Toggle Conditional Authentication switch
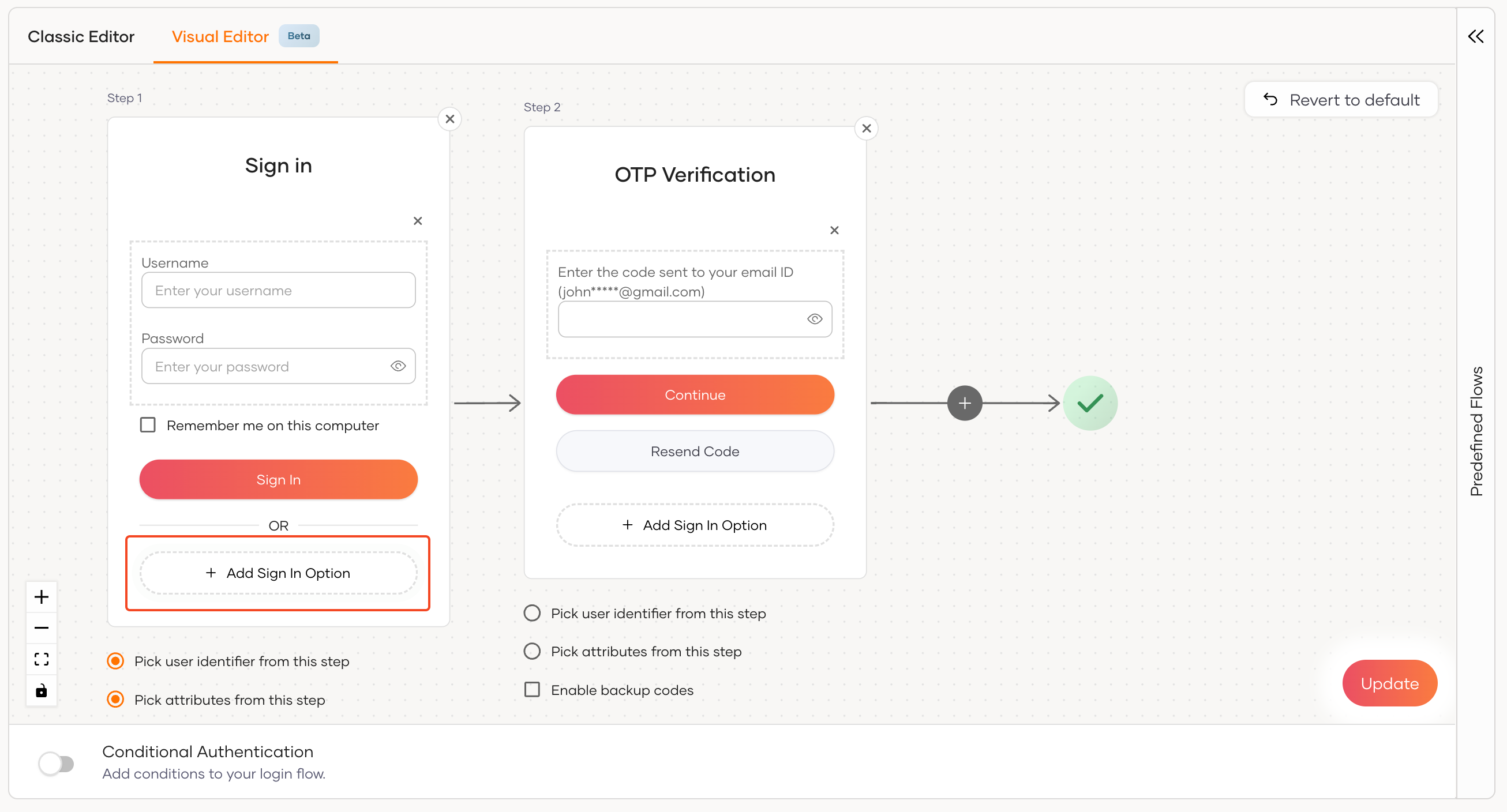This screenshot has height=812, width=1507. pyautogui.click(x=56, y=764)
